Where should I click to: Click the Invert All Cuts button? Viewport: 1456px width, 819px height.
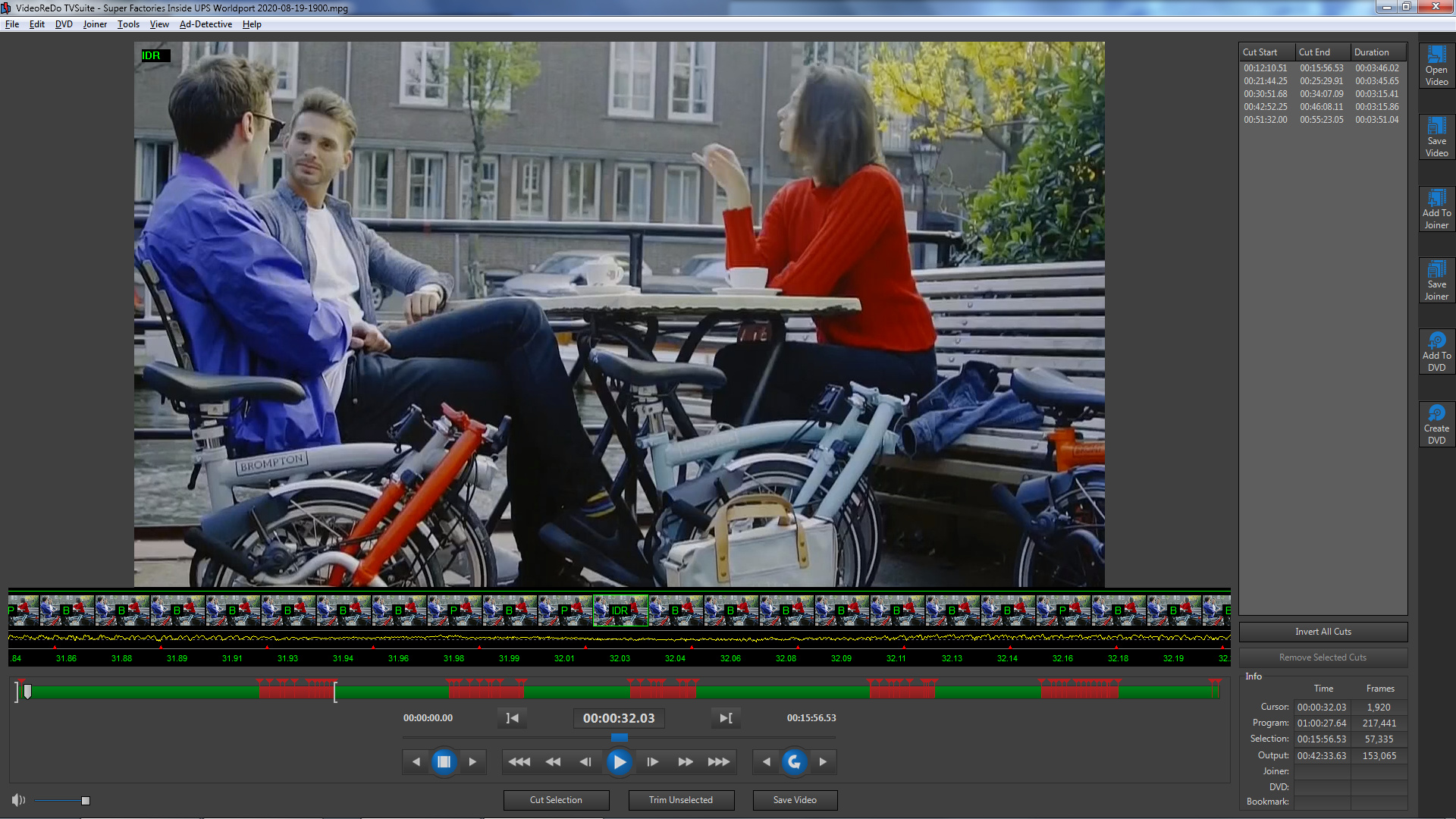pyautogui.click(x=1323, y=632)
